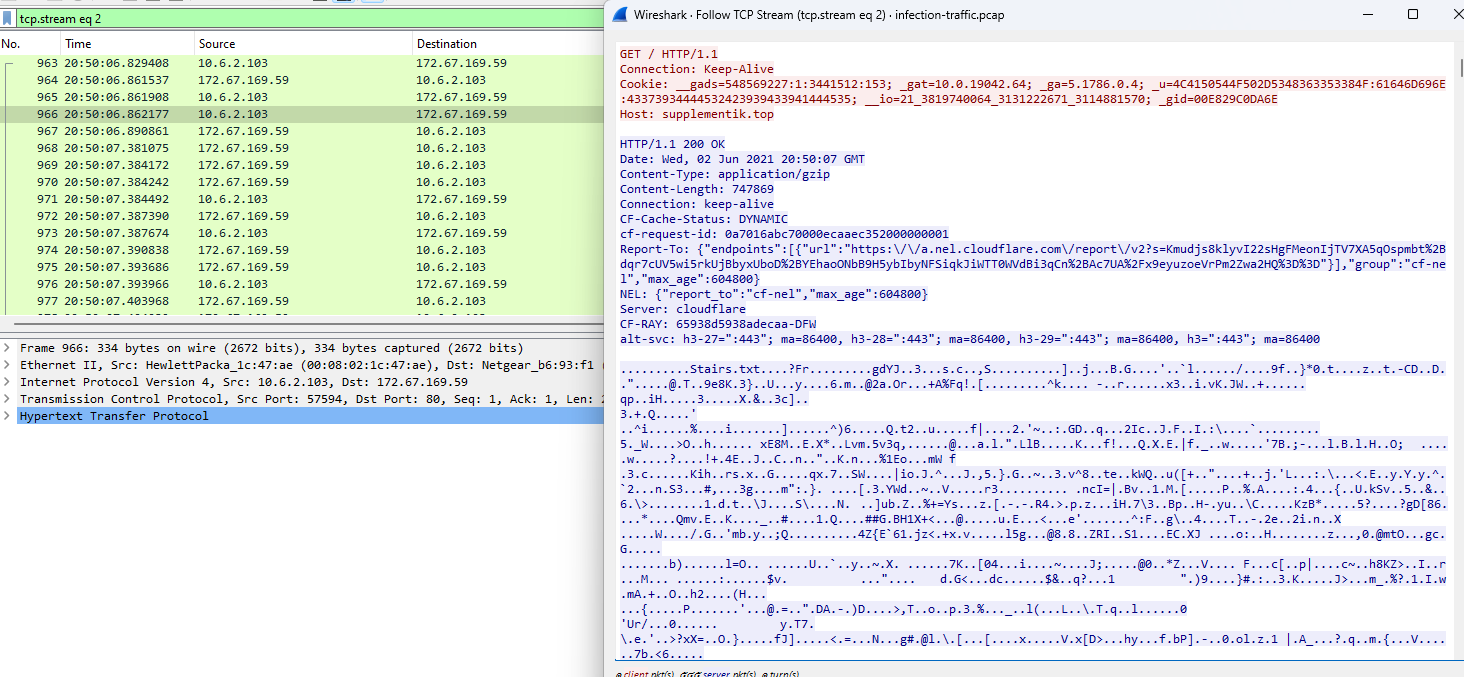Viewport: 1464px width, 677px height.
Task: Select the Hypertext Transfer Protocol row
Action: pyautogui.click(x=115, y=416)
